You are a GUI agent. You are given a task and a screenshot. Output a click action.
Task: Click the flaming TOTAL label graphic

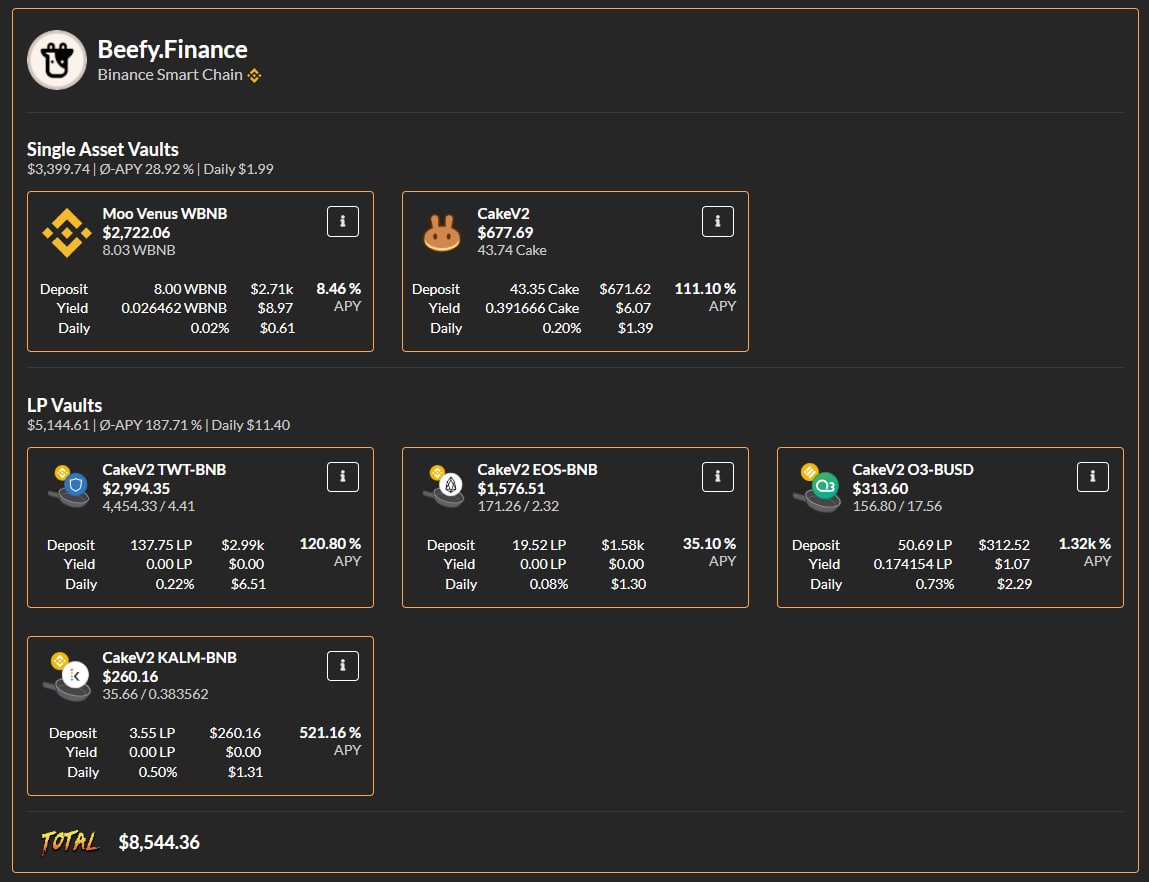(70, 842)
